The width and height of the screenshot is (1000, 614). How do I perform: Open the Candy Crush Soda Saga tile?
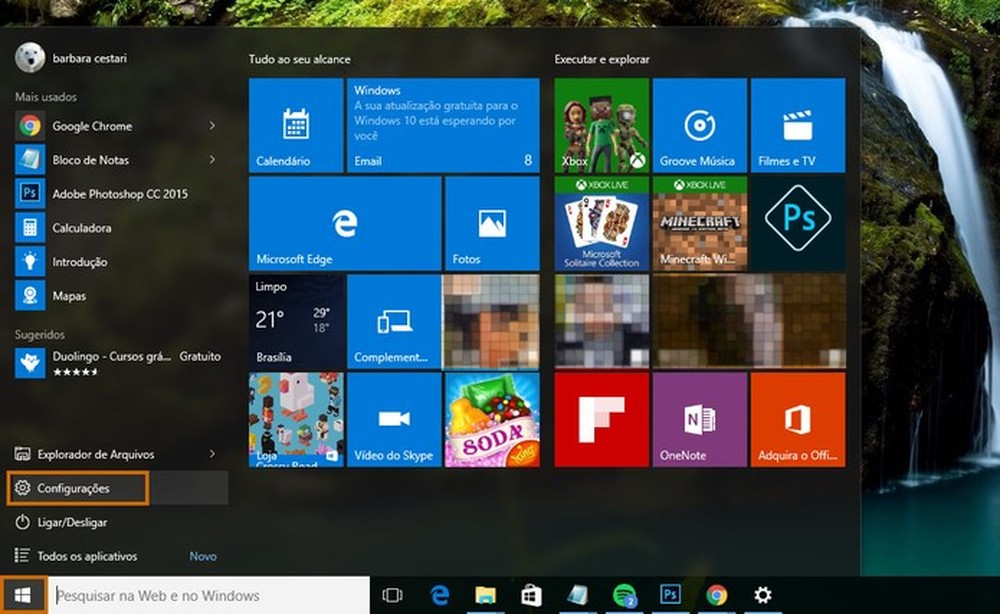click(x=492, y=418)
